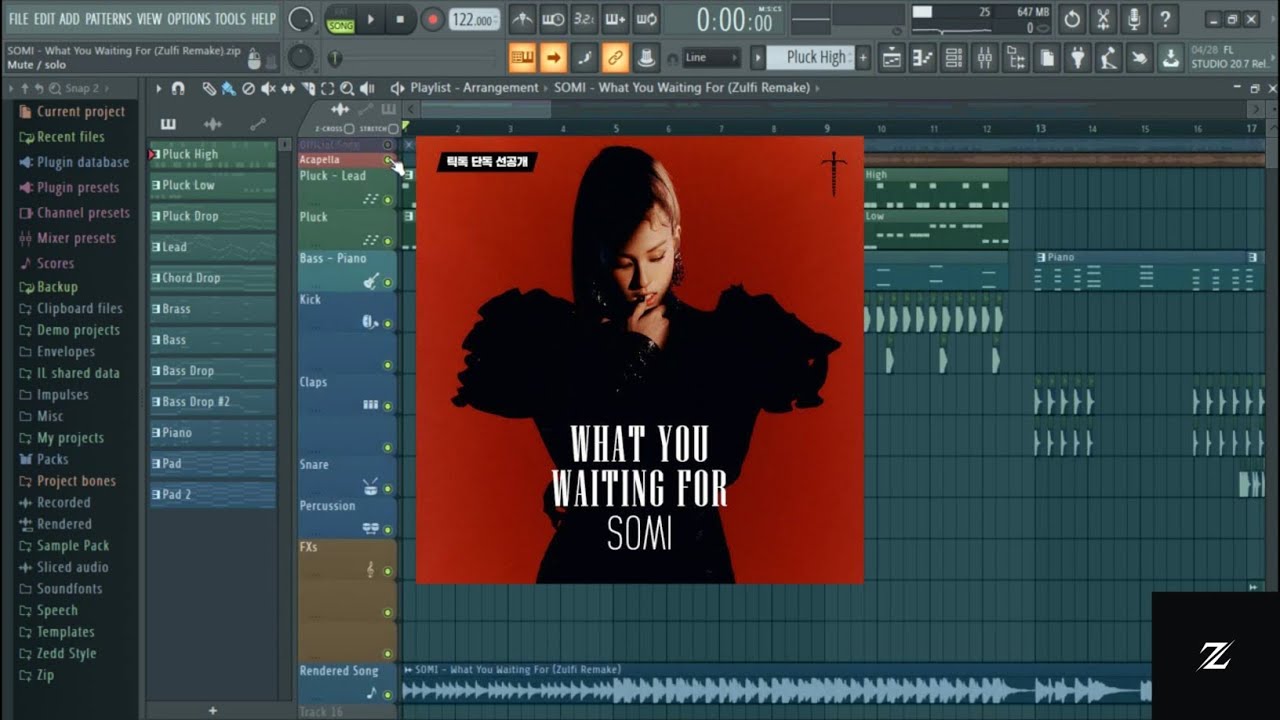
Task: Open the plugin picker plug icon
Action: click(x=1077, y=58)
